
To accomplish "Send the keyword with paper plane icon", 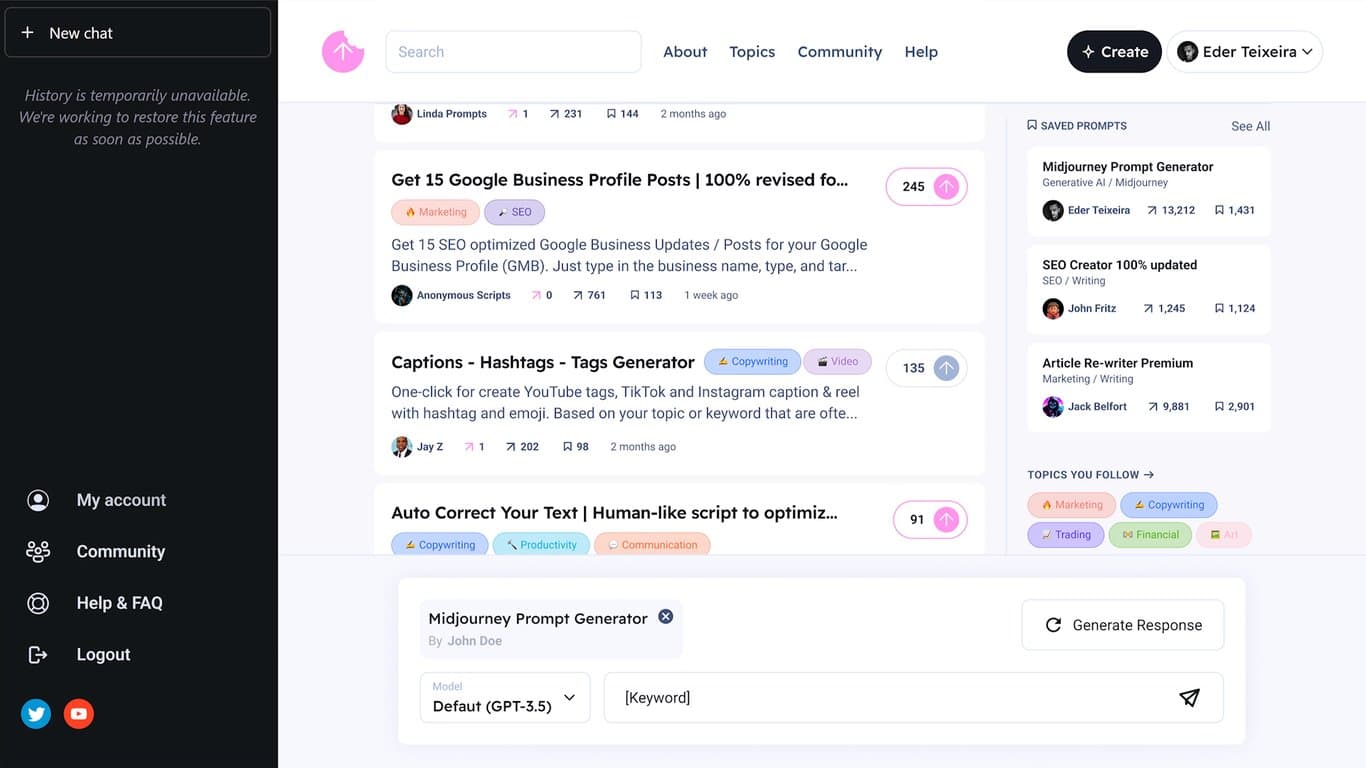I will click(x=1189, y=698).
